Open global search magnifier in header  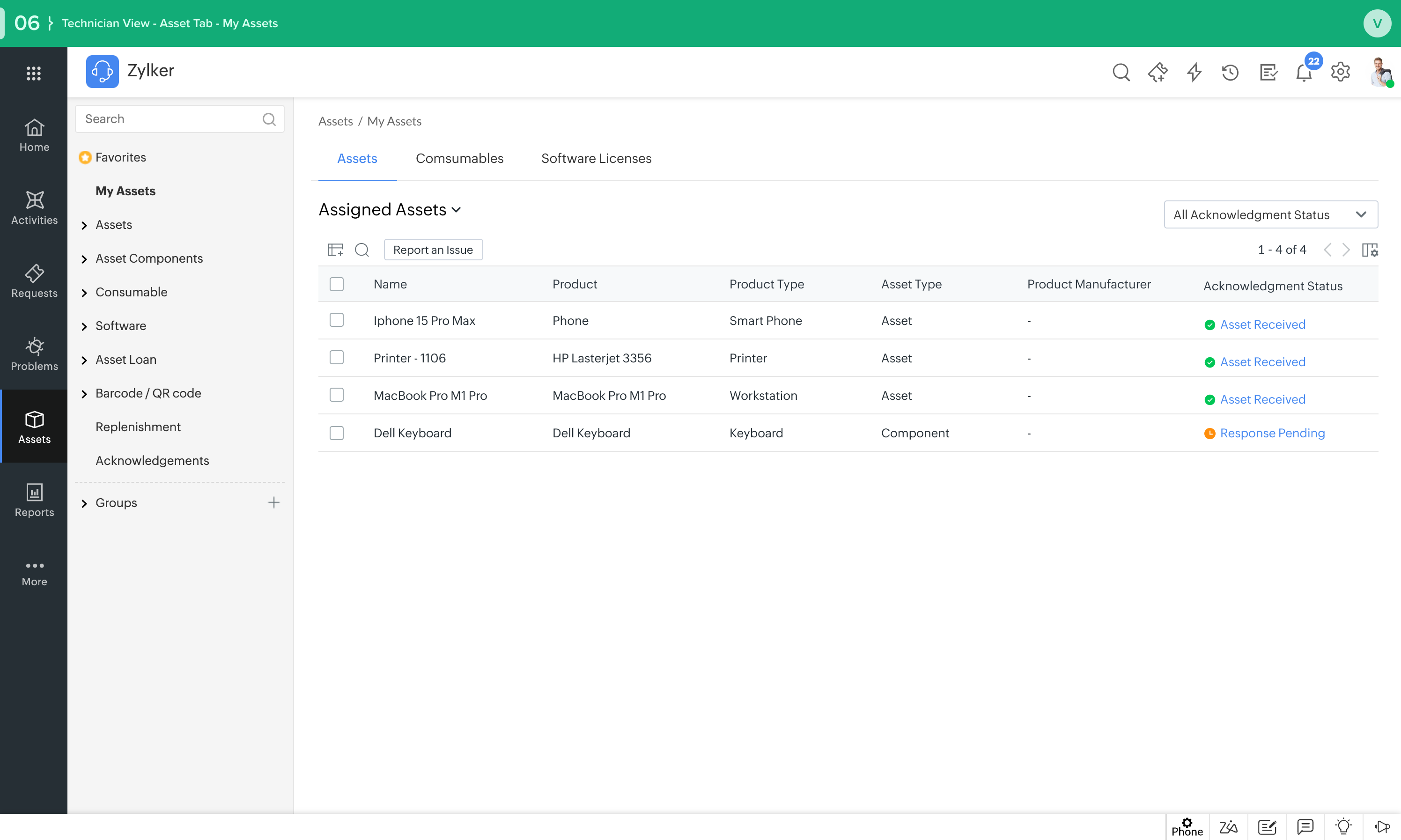[1121, 73]
